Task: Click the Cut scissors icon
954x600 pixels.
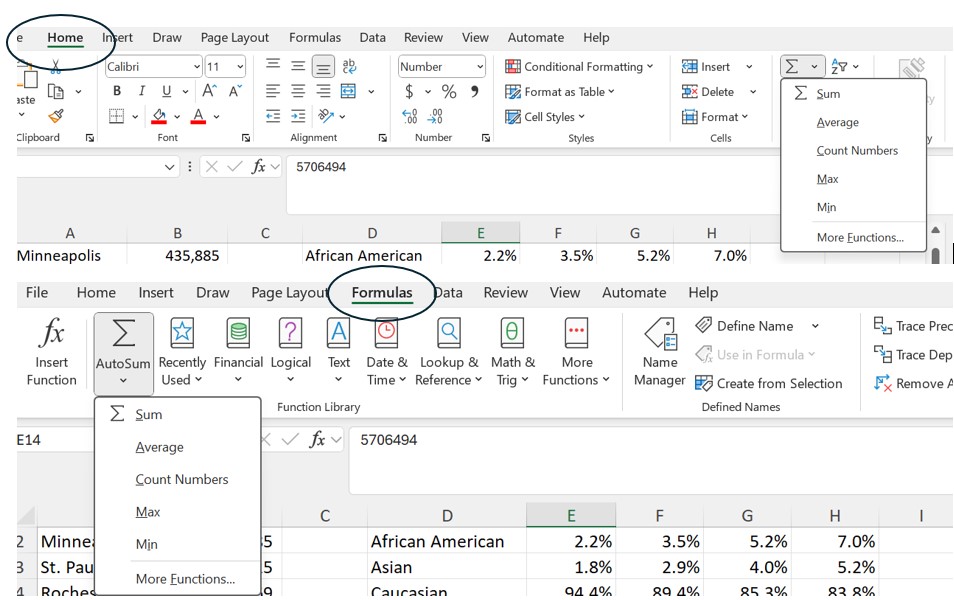Action: pyautogui.click(x=55, y=66)
